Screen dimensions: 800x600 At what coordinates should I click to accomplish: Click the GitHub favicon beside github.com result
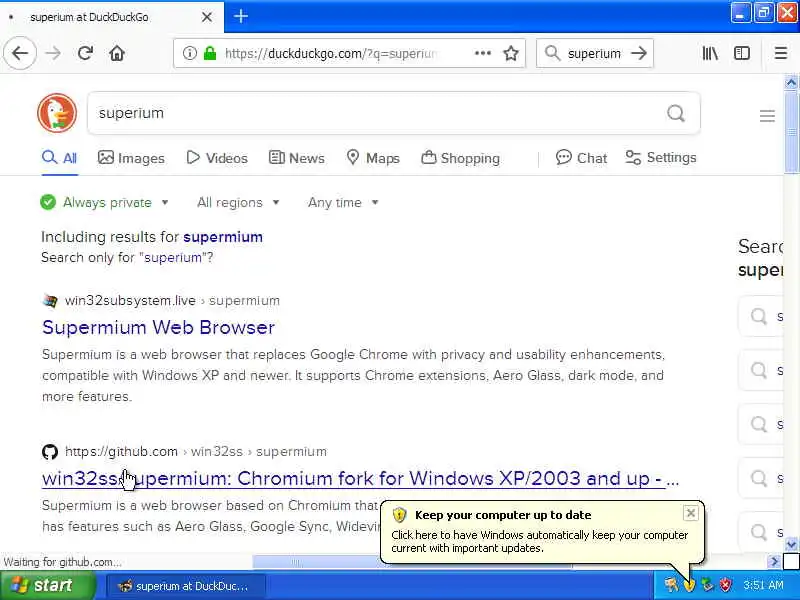[49, 452]
